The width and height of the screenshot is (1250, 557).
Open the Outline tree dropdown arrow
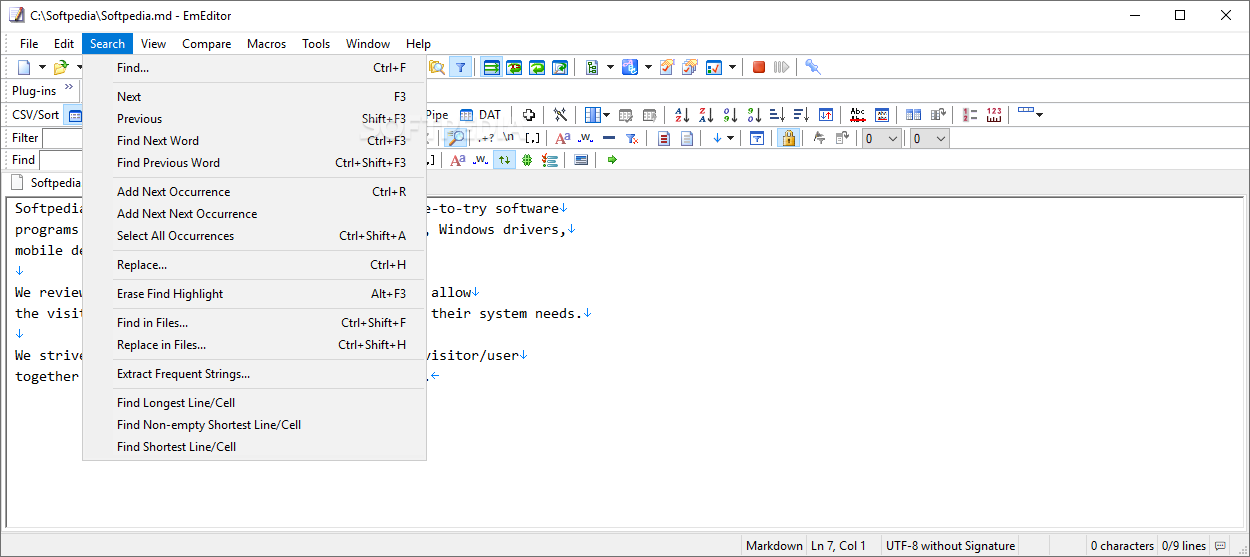(610, 67)
